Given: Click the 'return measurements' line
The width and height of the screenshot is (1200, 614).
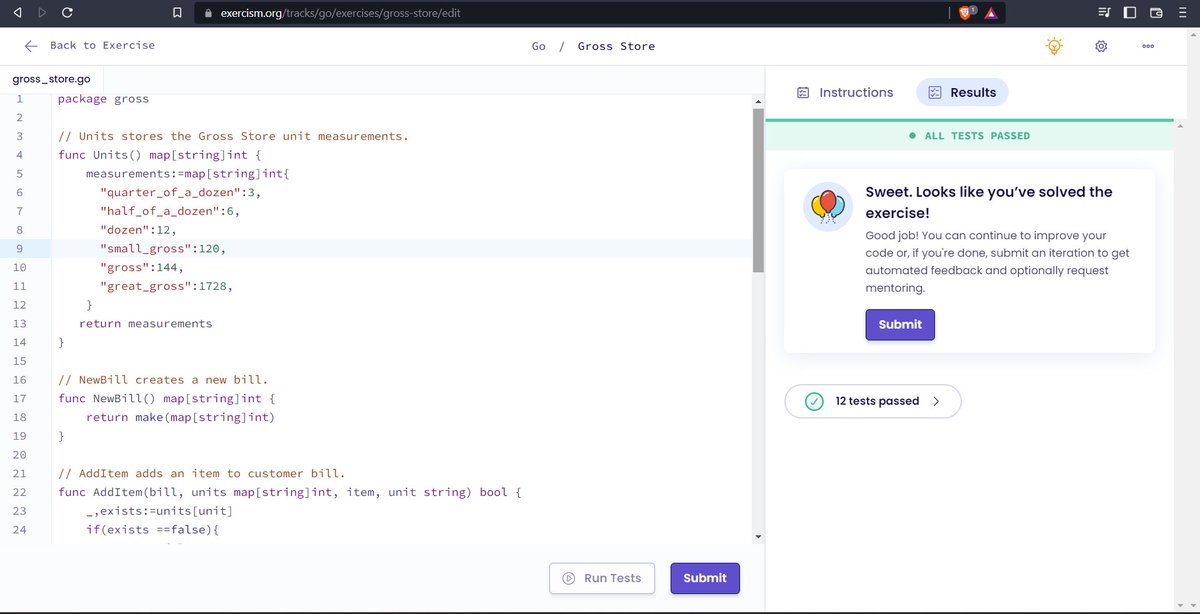Looking at the screenshot, I should (x=146, y=324).
